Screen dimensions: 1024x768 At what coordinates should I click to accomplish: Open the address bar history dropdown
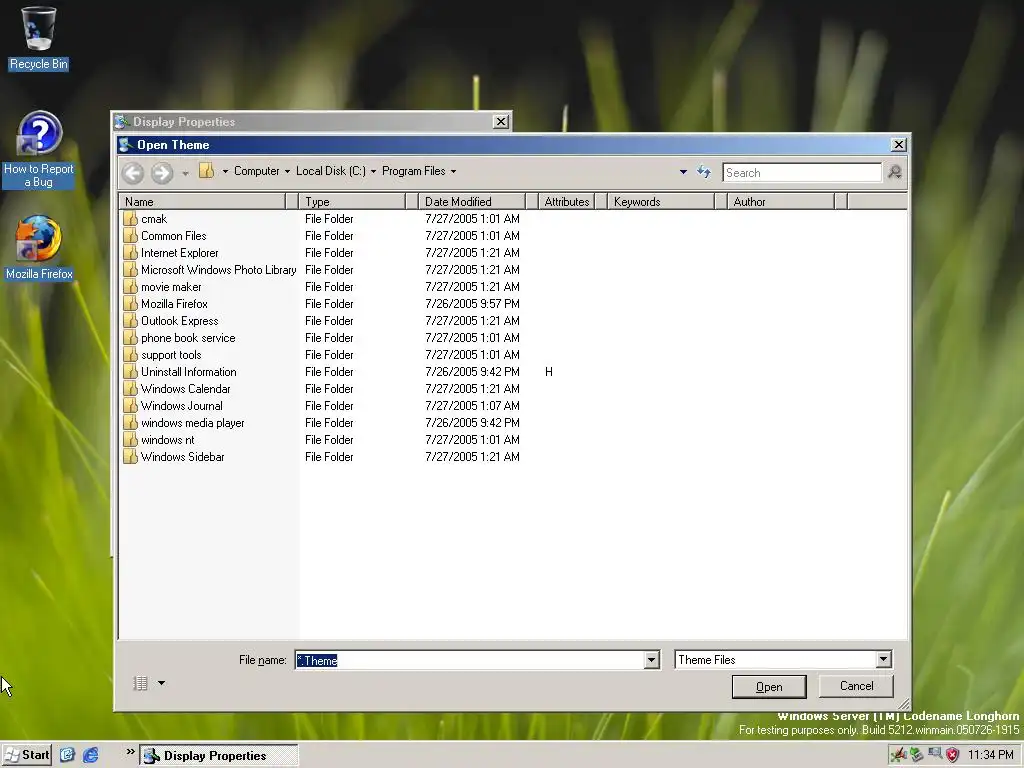683,172
